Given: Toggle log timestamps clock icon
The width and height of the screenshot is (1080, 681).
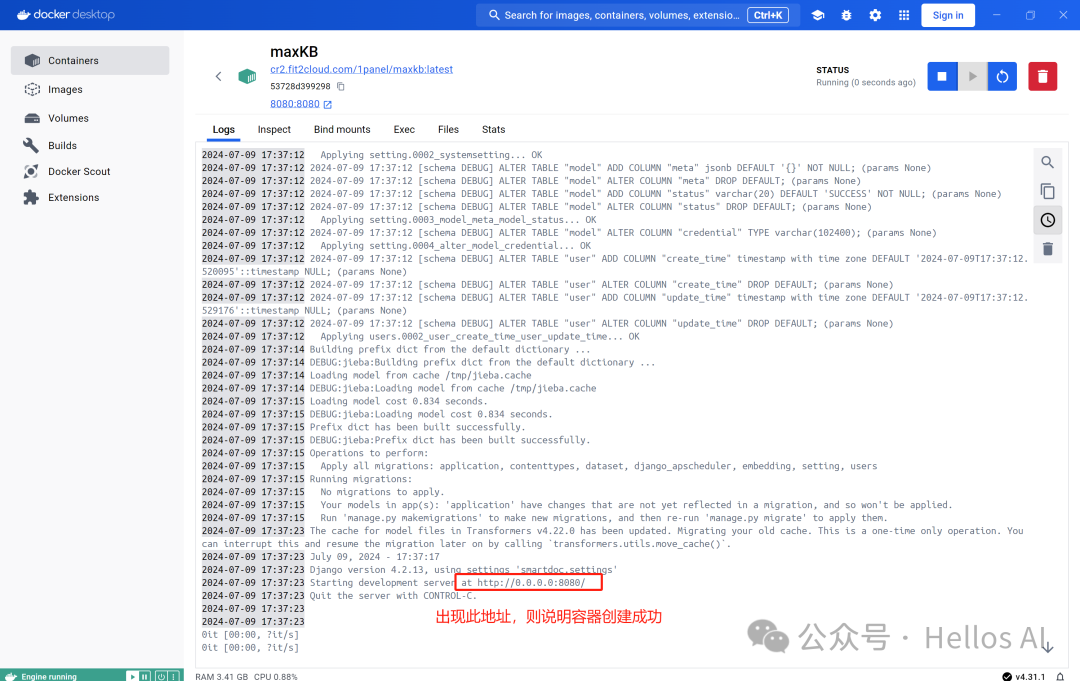Looking at the screenshot, I should coord(1047,220).
